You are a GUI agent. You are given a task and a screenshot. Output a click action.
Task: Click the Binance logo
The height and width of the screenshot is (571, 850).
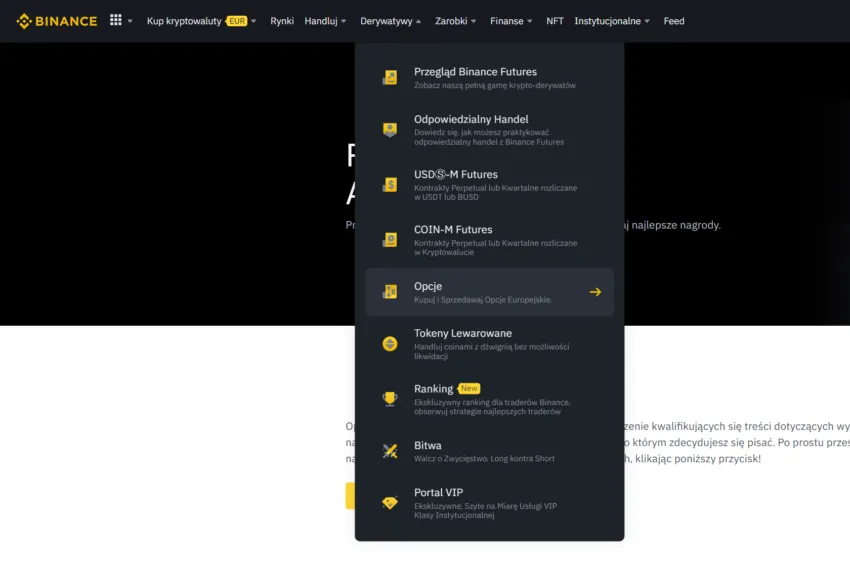click(57, 21)
